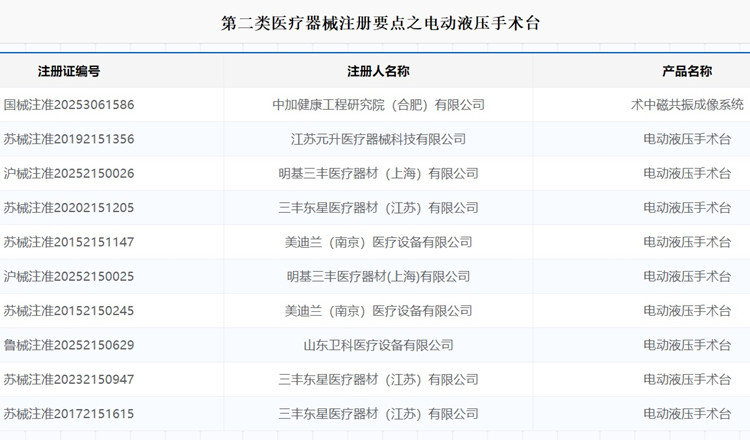This screenshot has width=750, height=440.
Task: Click 电动液压手术台 in row 鲁械注准20252150629
Action: pyautogui.click(x=687, y=345)
